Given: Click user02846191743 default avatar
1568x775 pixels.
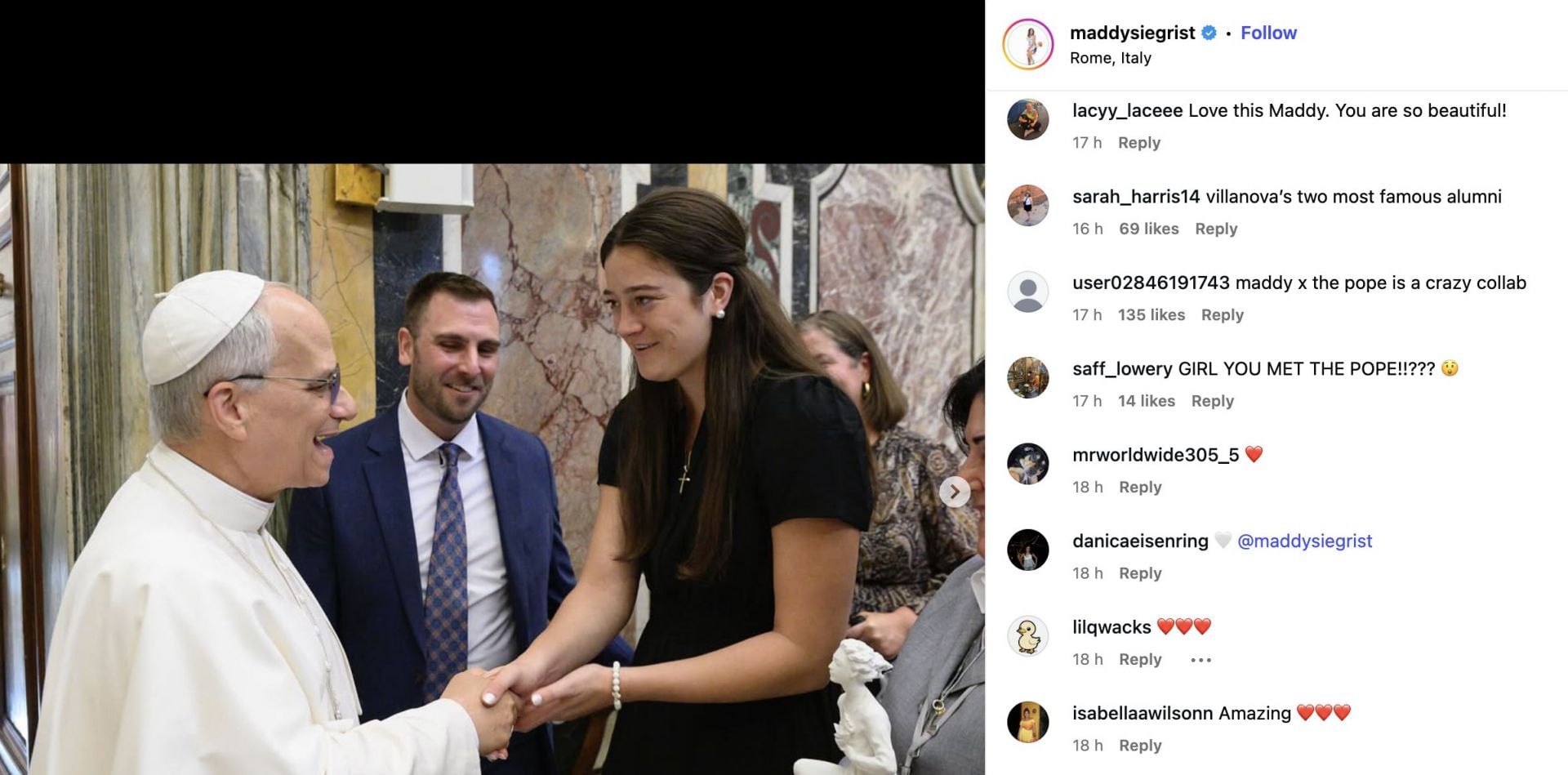Looking at the screenshot, I should [1028, 292].
